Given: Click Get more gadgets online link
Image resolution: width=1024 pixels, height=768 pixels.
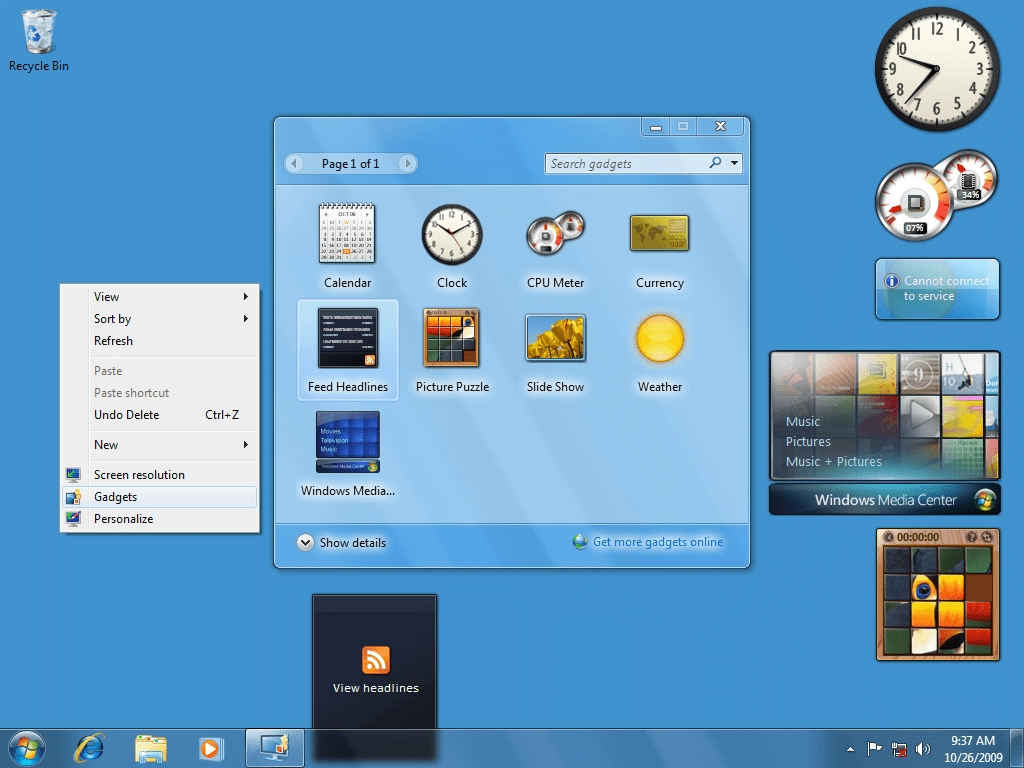Looking at the screenshot, I should point(658,542).
